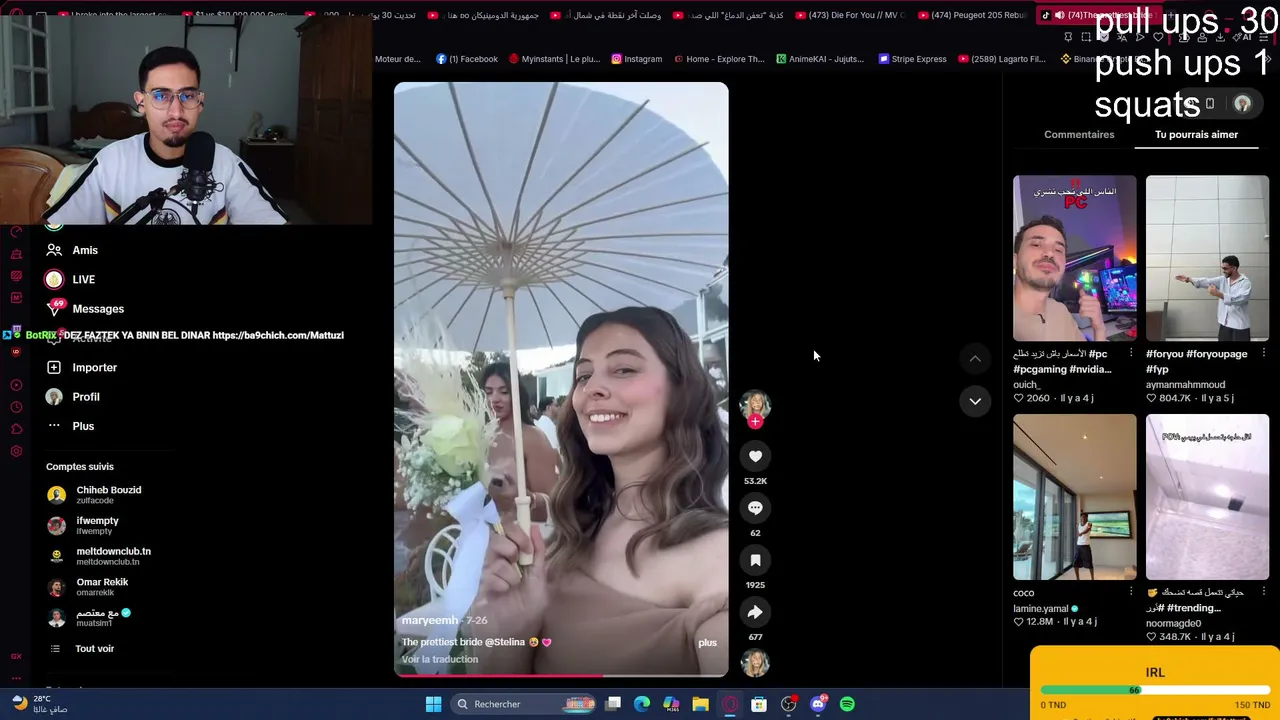1280x720 pixels.
Task: Open the ouich_ PC gaming video thumbnail
Action: [x=1075, y=258]
